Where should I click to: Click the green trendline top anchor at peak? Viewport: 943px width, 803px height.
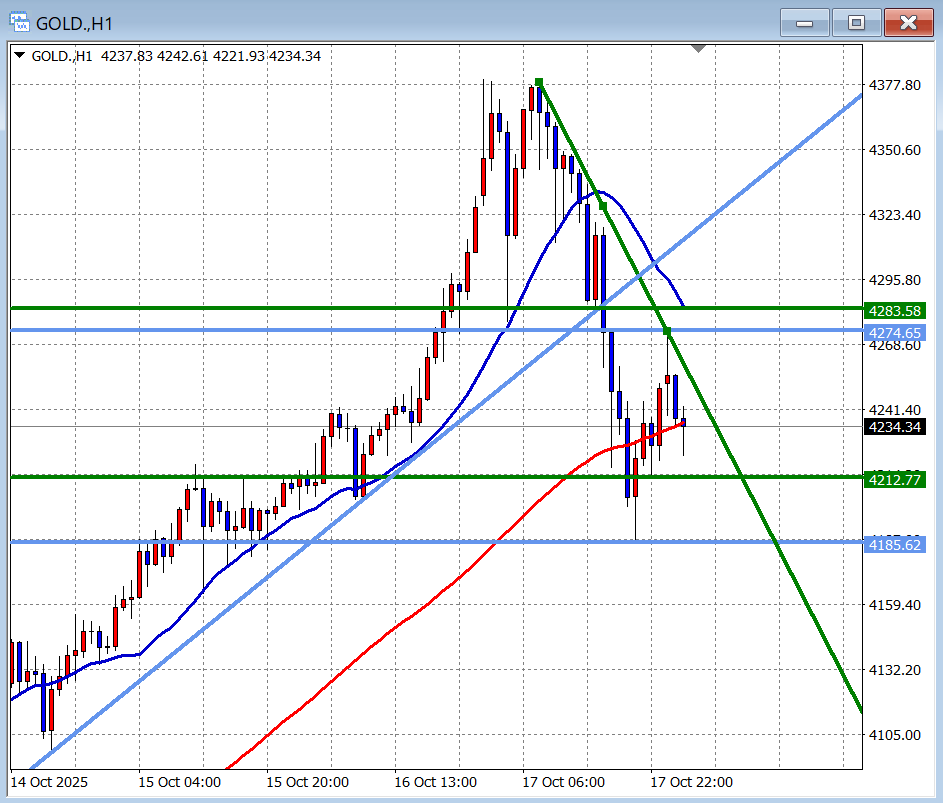point(539,82)
